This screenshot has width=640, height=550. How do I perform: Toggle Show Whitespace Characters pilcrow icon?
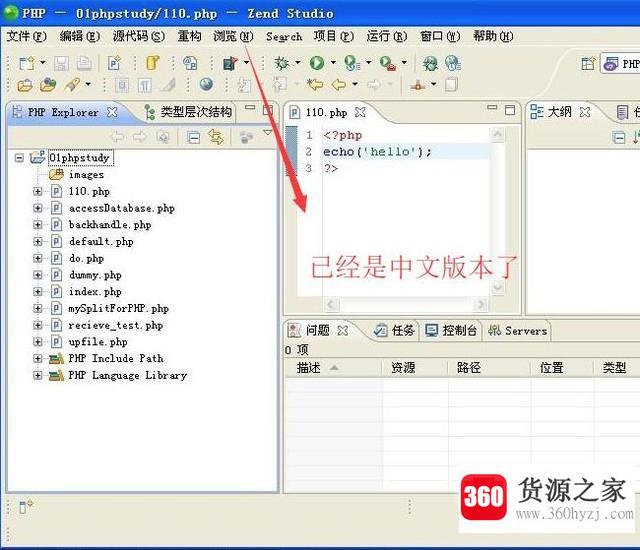(x=145, y=85)
